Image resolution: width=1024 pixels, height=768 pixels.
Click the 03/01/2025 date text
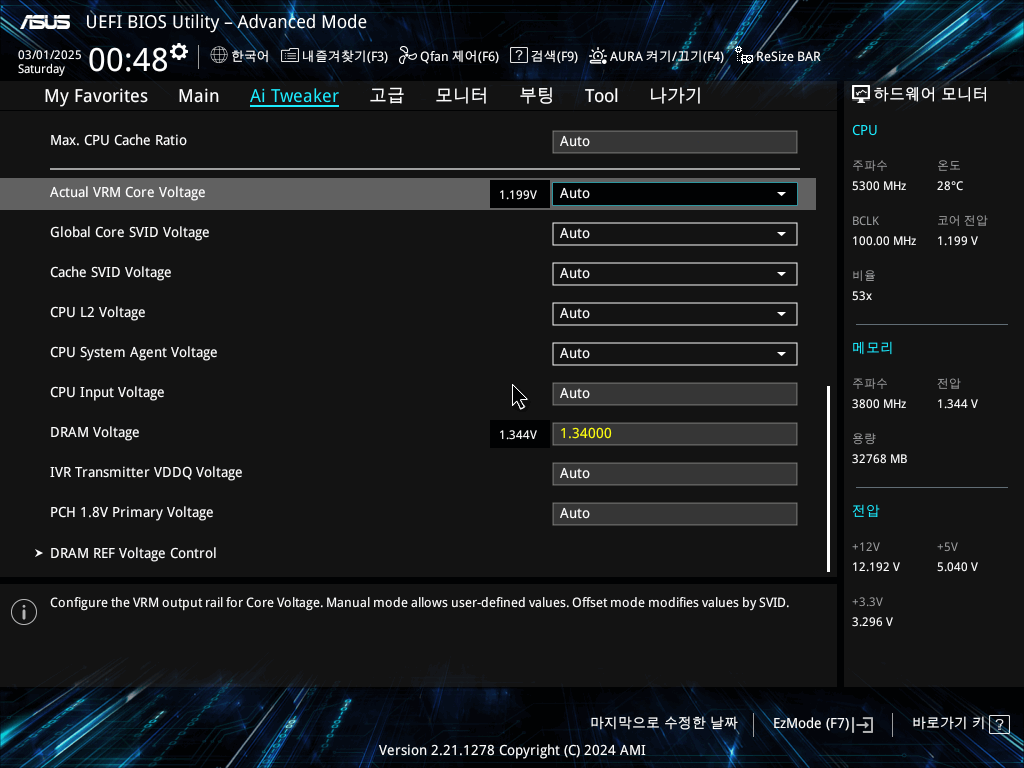coord(50,55)
